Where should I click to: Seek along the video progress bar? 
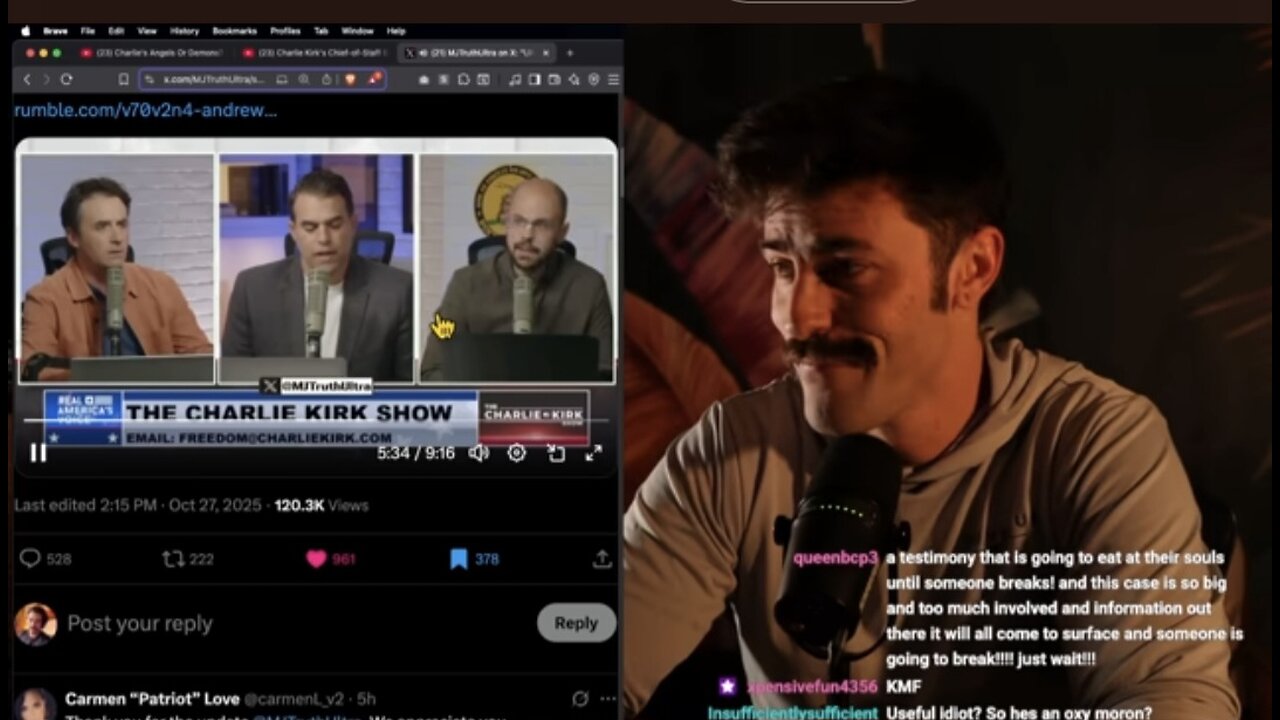pos(315,419)
